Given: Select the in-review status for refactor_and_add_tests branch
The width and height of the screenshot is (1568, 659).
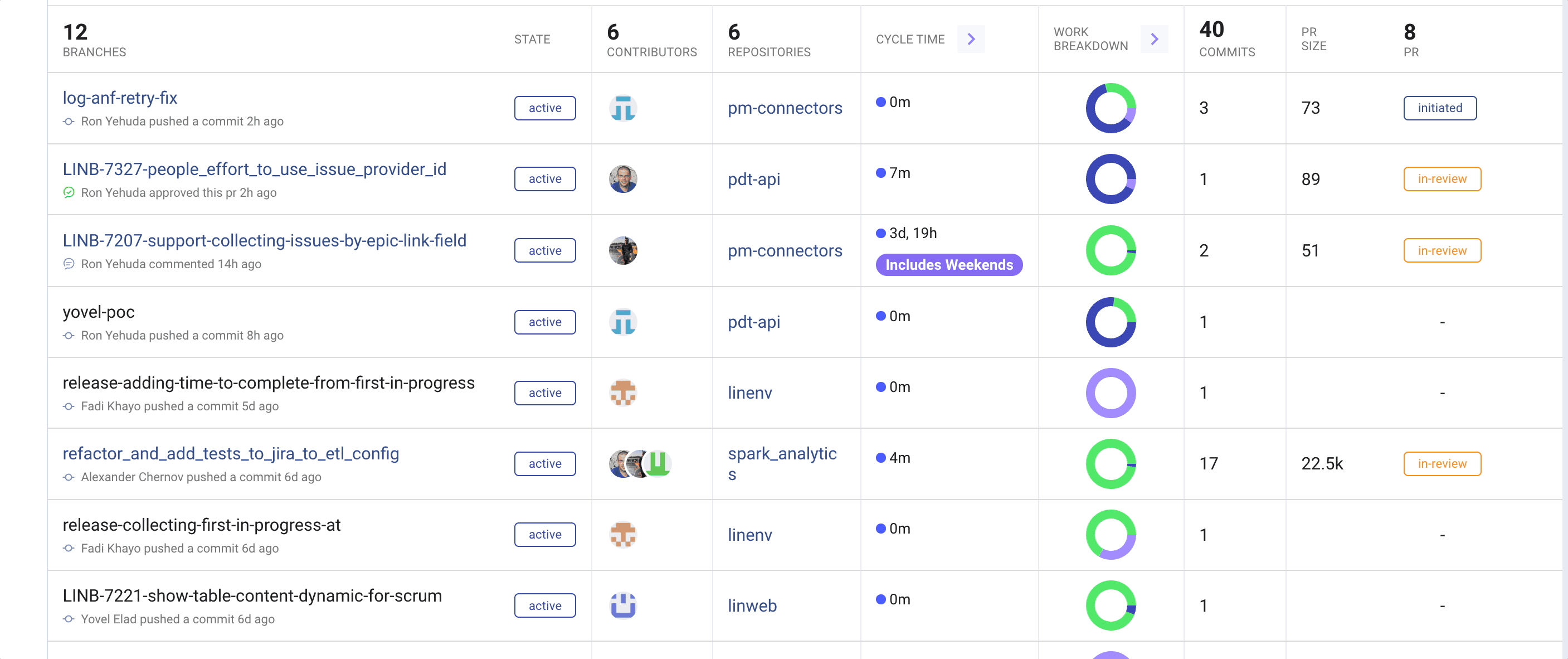Looking at the screenshot, I should [1442, 463].
